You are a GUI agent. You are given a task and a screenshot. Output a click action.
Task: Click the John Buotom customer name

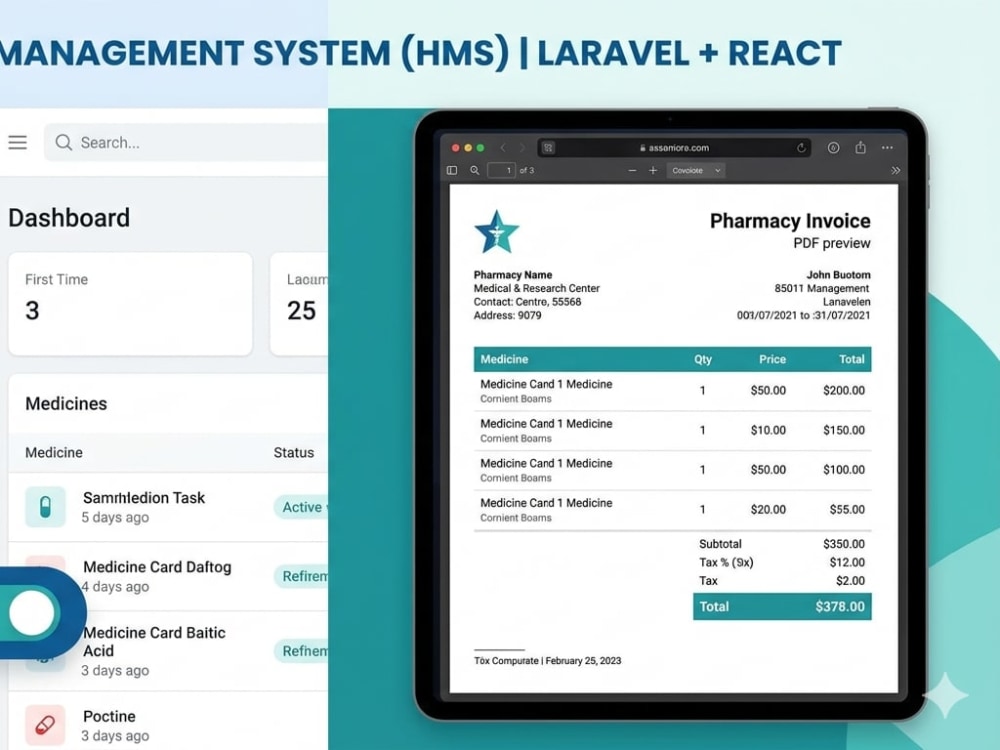click(x=838, y=275)
